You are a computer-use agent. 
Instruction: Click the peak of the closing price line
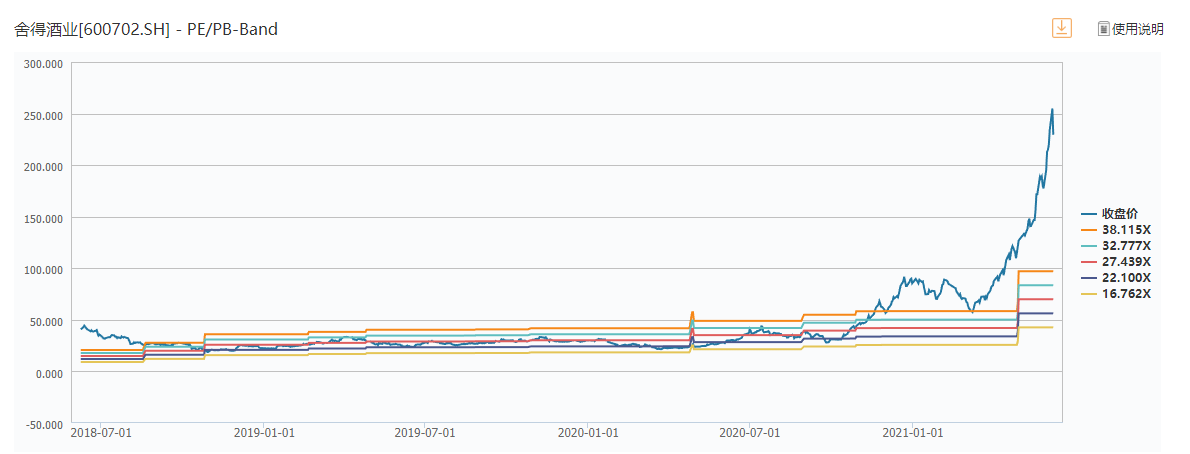click(x=1051, y=109)
